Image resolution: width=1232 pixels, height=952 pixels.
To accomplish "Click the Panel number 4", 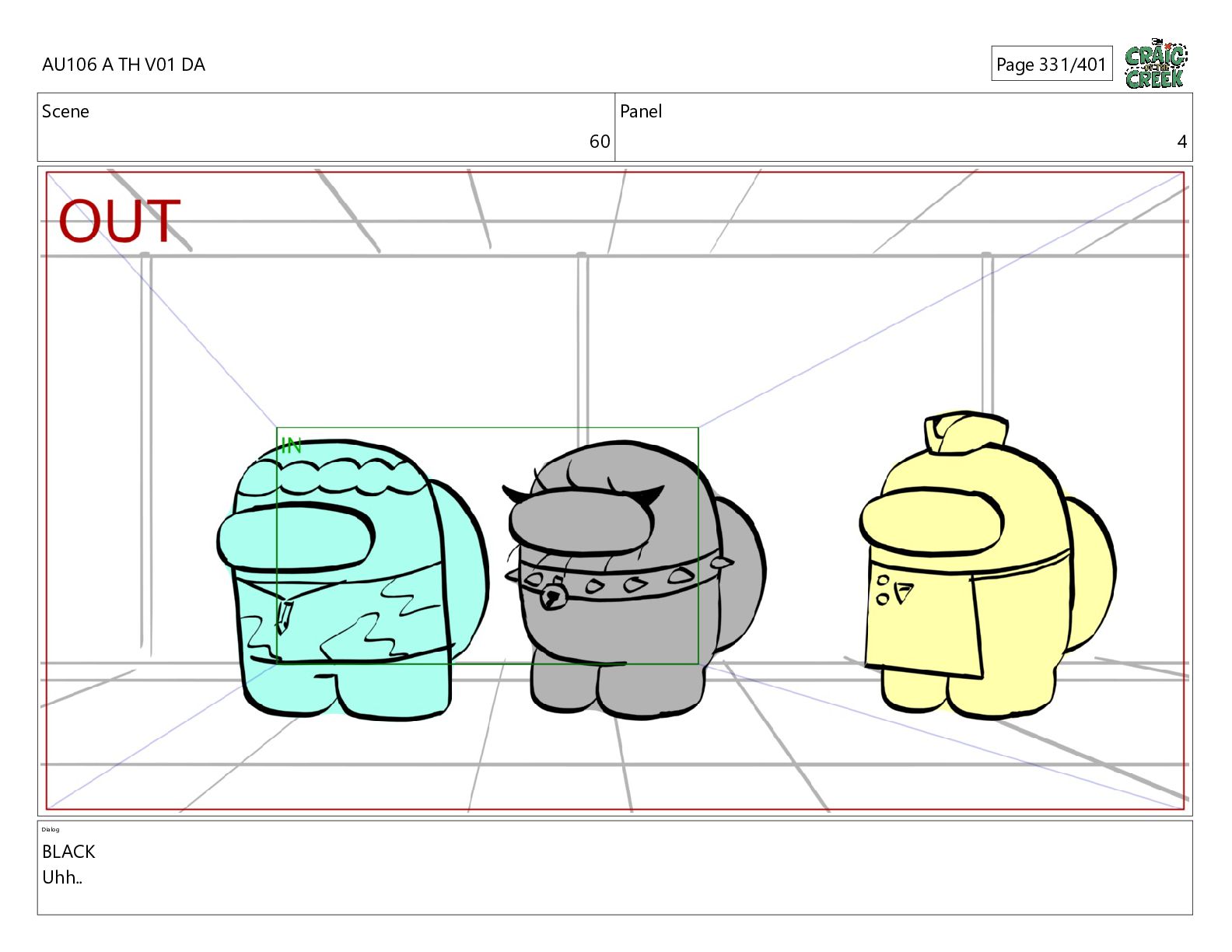I will 1181,142.
